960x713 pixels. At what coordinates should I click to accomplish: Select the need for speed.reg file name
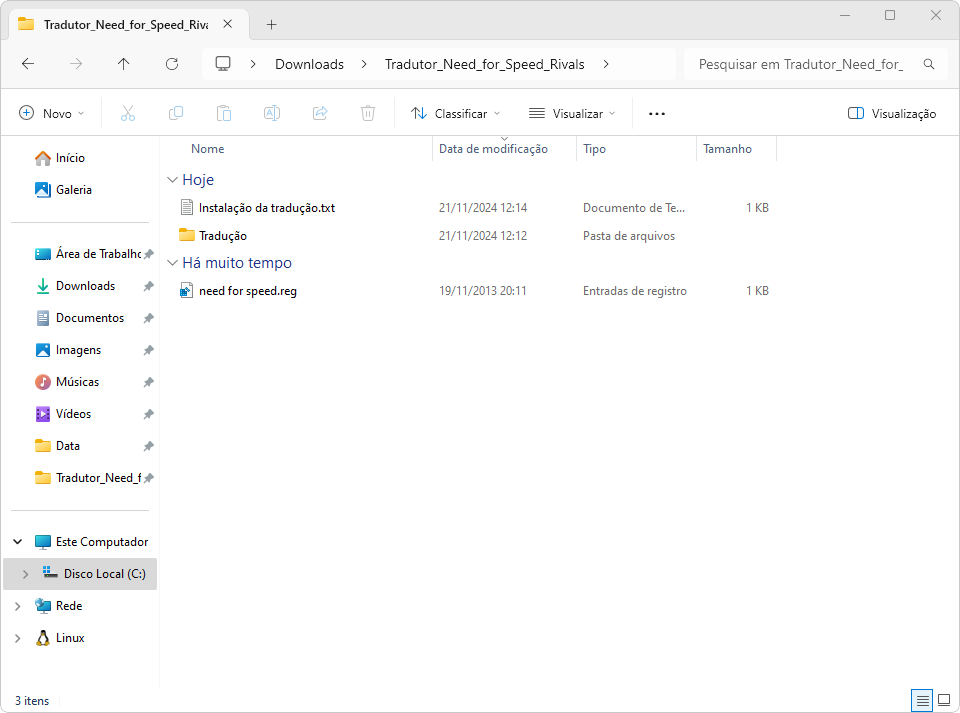pyautogui.click(x=247, y=291)
